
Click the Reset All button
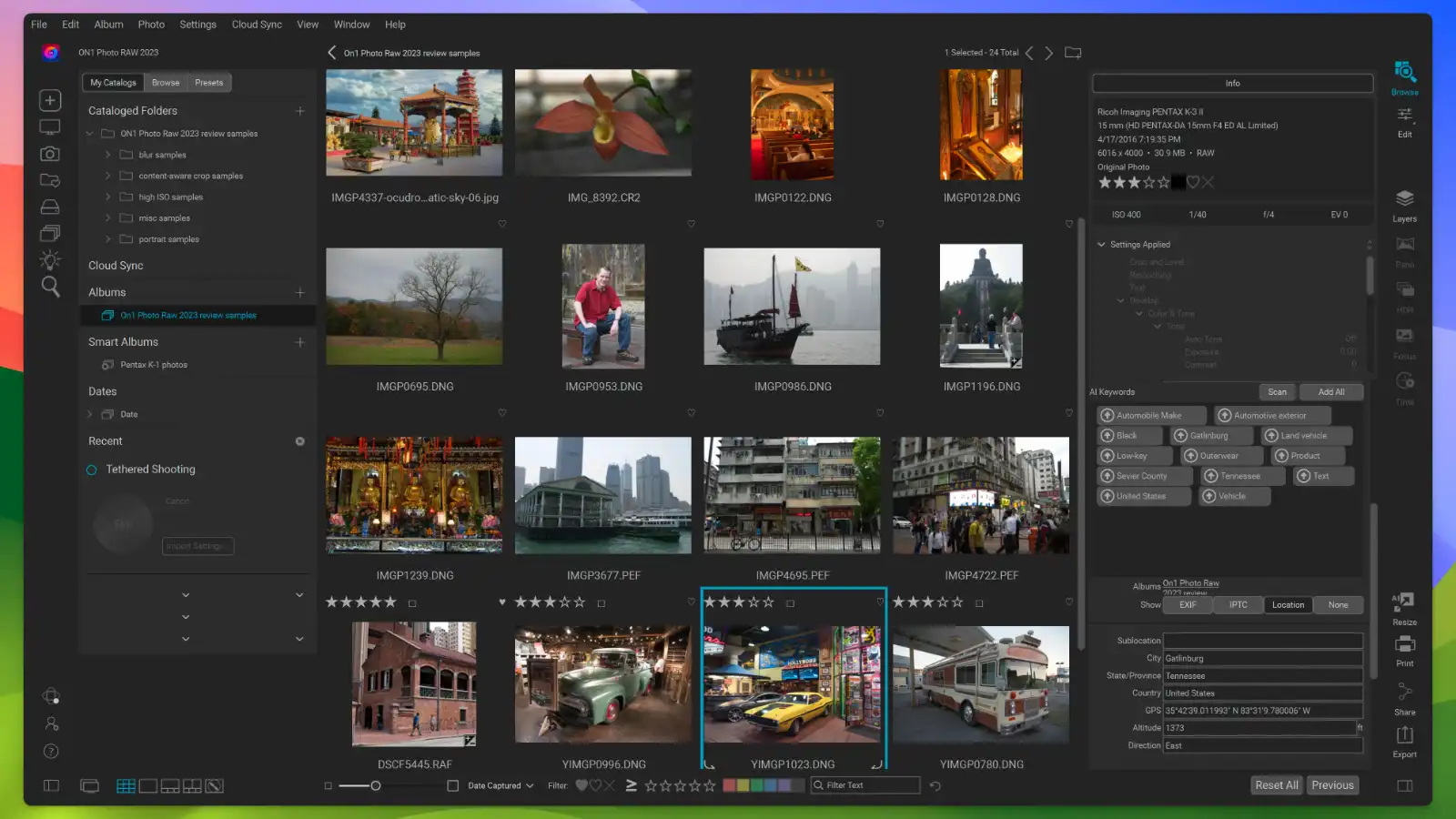point(1276,784)
